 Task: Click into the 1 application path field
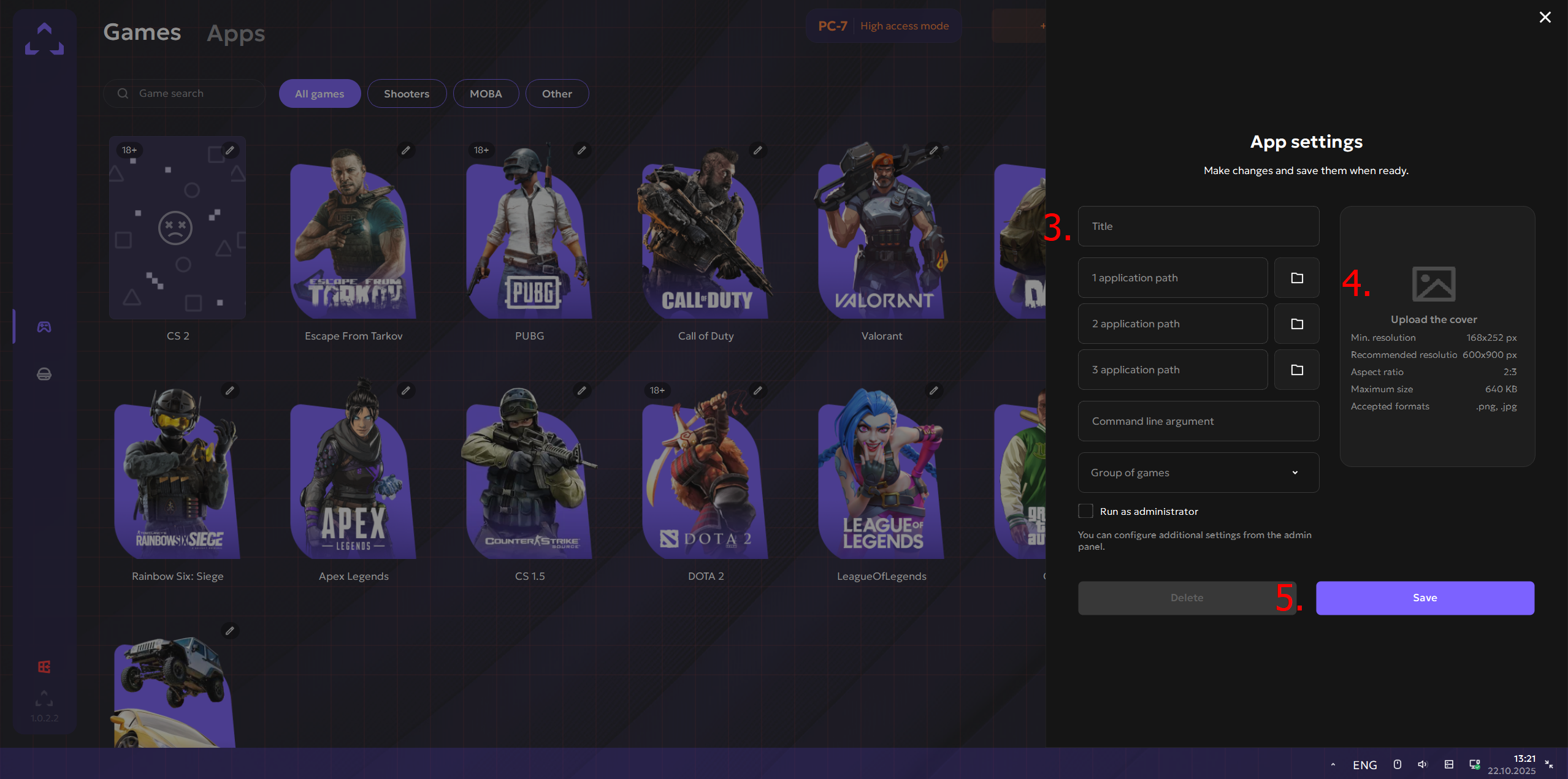click(x=1173, y=278)
